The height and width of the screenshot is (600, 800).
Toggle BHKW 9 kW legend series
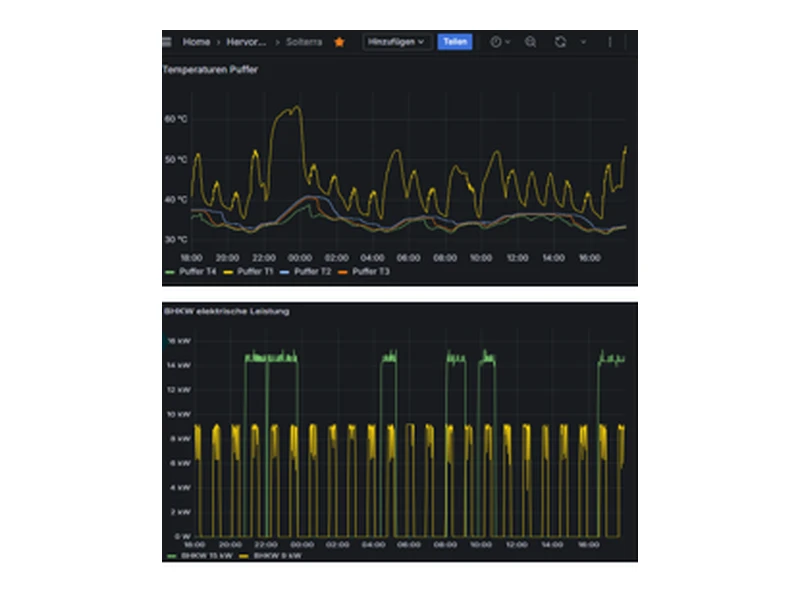[x=271, y=556]
